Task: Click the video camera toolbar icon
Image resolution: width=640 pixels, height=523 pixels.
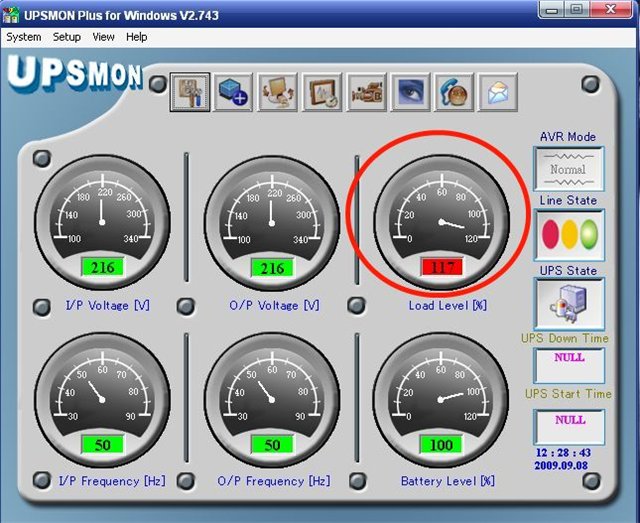Action: click(366, 92)
